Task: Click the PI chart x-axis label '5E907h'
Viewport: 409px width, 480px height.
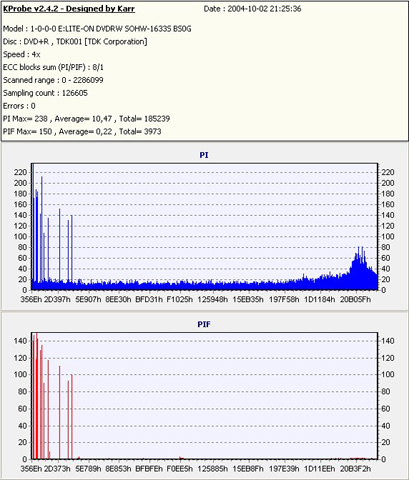Action: (88, 299)
